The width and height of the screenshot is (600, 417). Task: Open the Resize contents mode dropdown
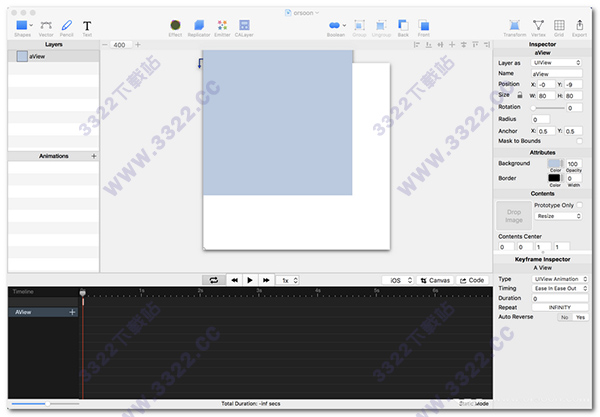pyautogui.click(x=558, y=216)
